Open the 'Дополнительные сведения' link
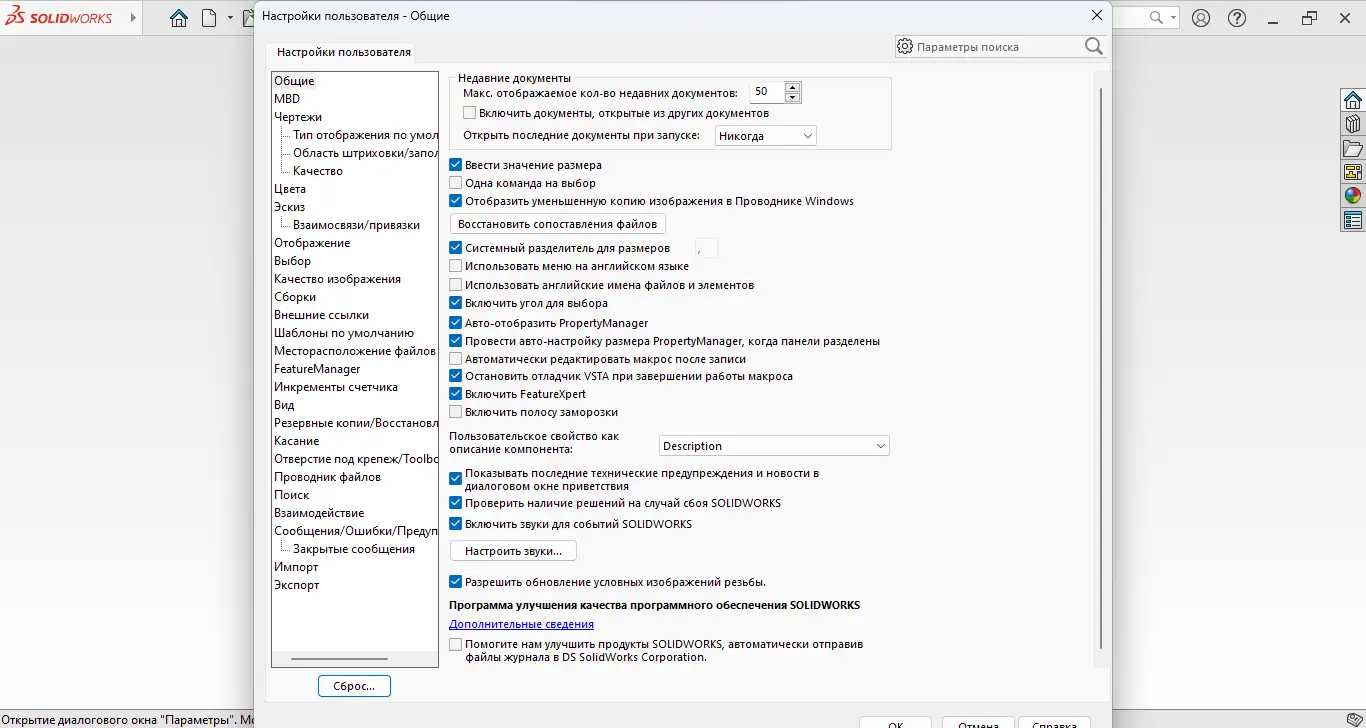 point(521,624)
